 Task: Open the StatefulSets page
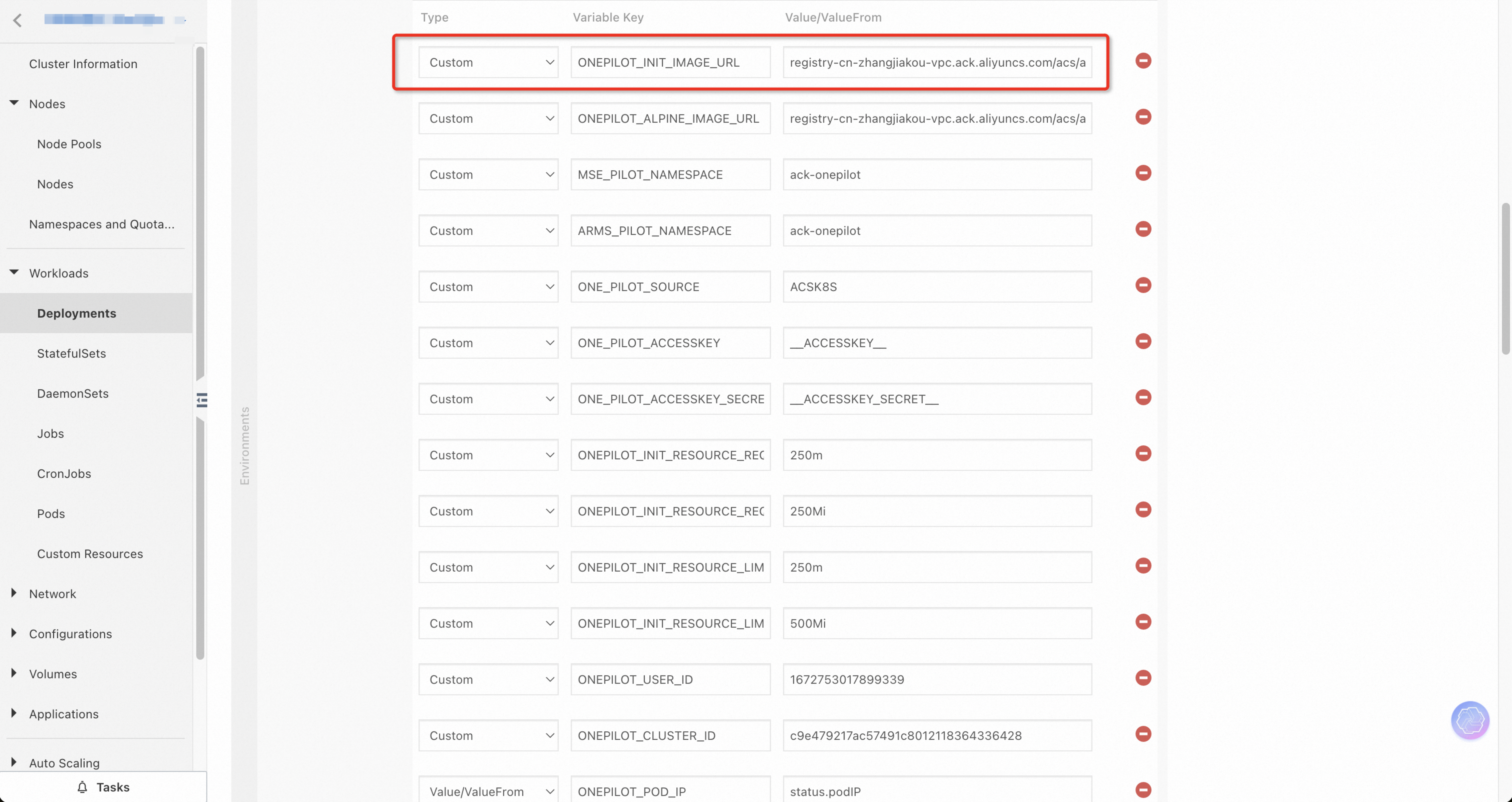pyautogui.click(x=72, y=353)
